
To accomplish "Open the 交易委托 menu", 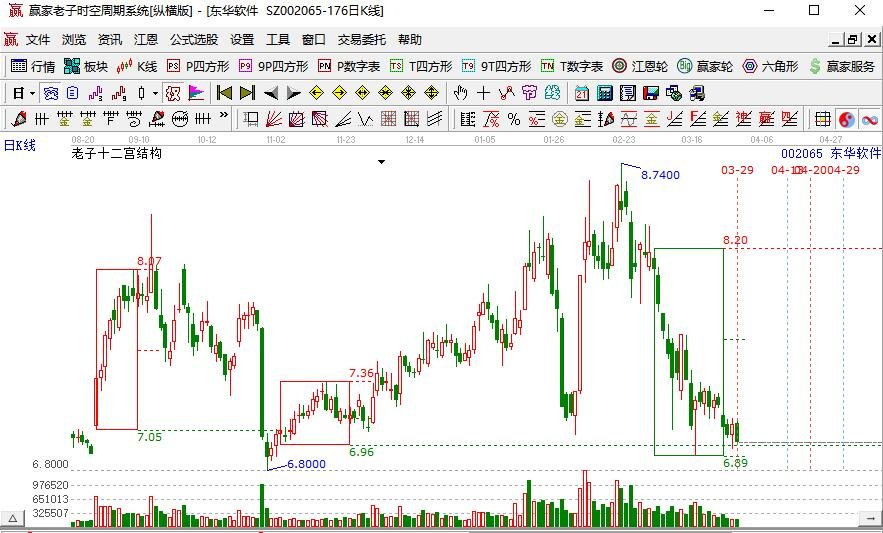I will pos(362,39).
